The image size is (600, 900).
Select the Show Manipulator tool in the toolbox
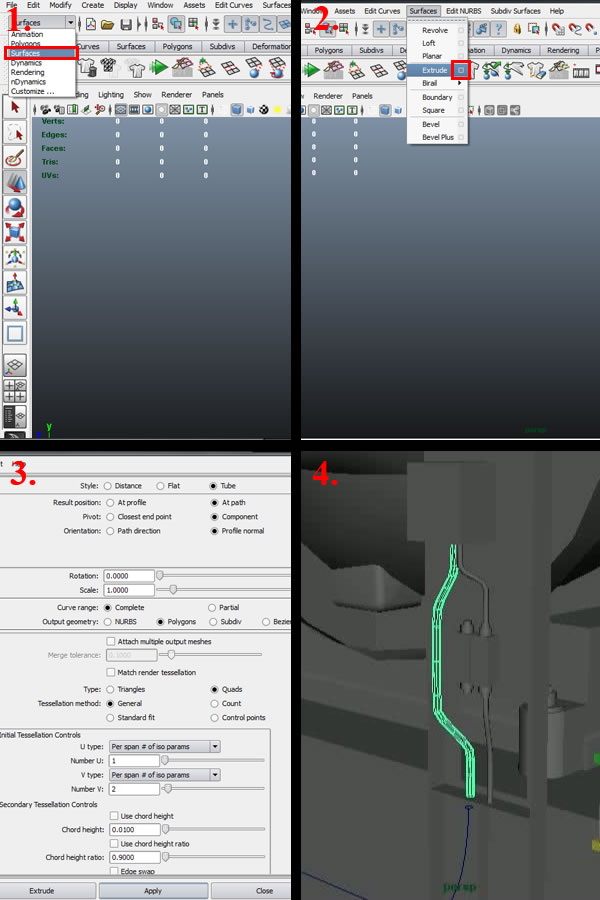coord(15,308)
